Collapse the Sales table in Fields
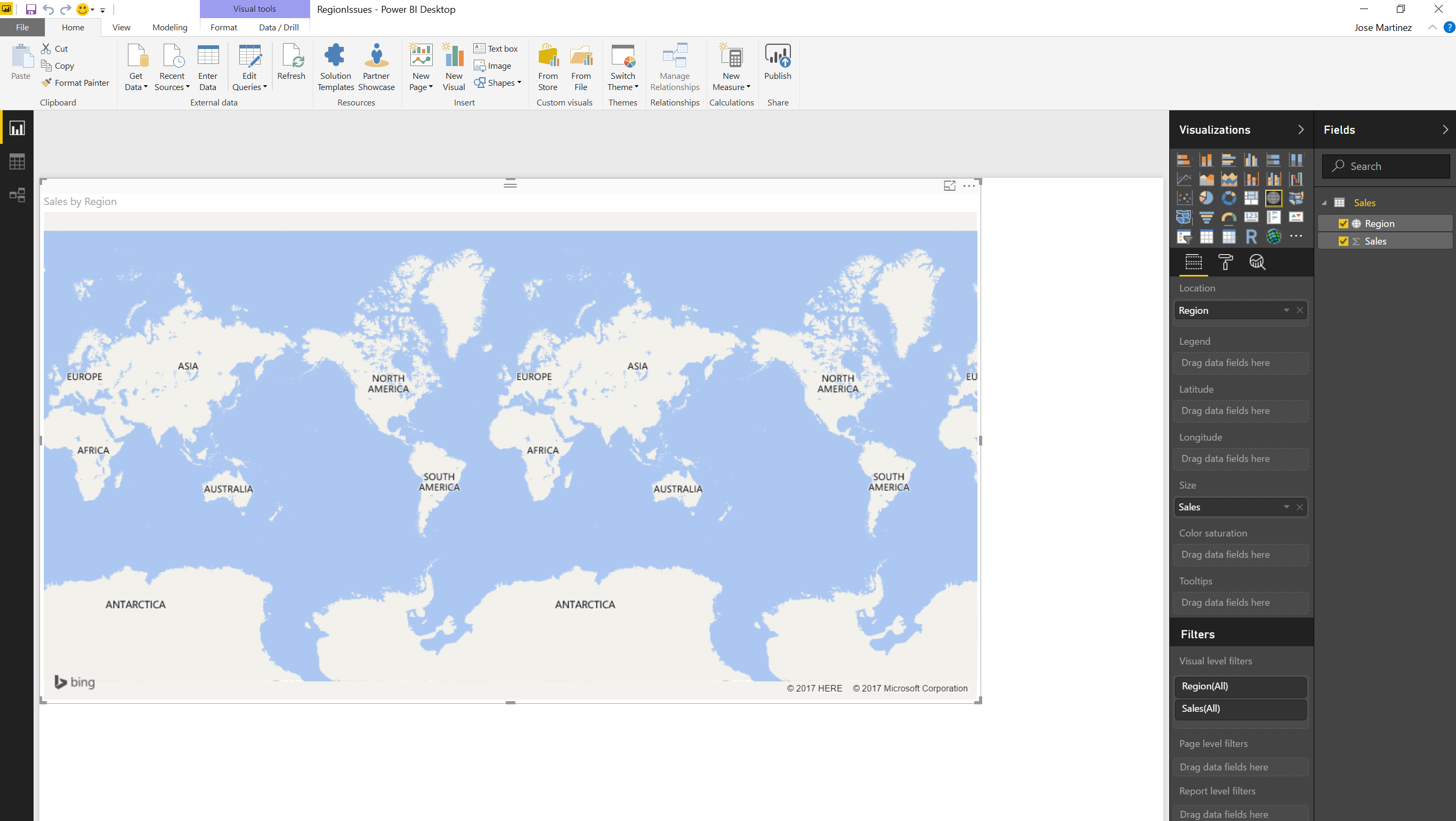 pos(1324,203)
